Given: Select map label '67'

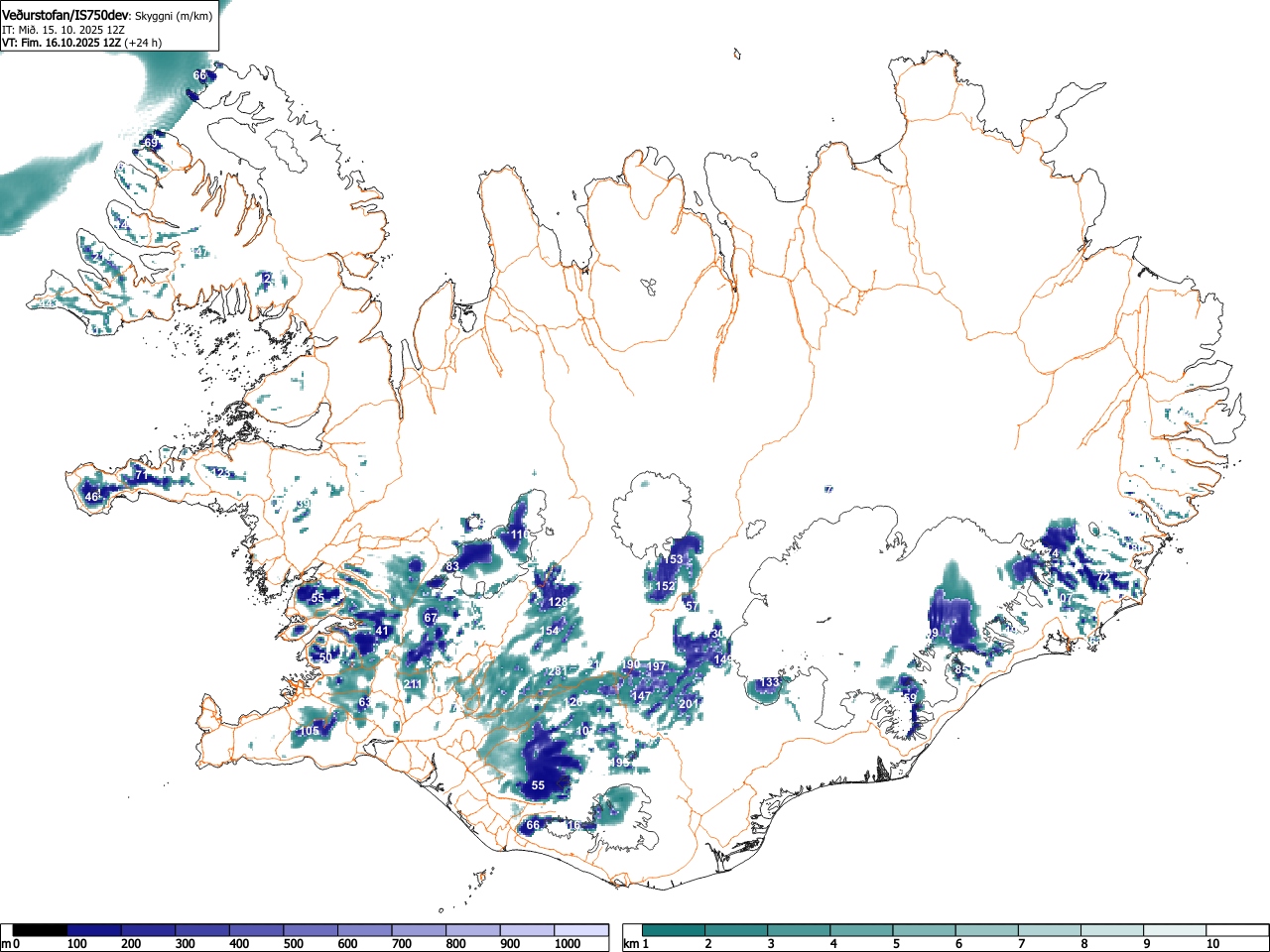Looking at the screenshot, I should click(x=431, y=618).
